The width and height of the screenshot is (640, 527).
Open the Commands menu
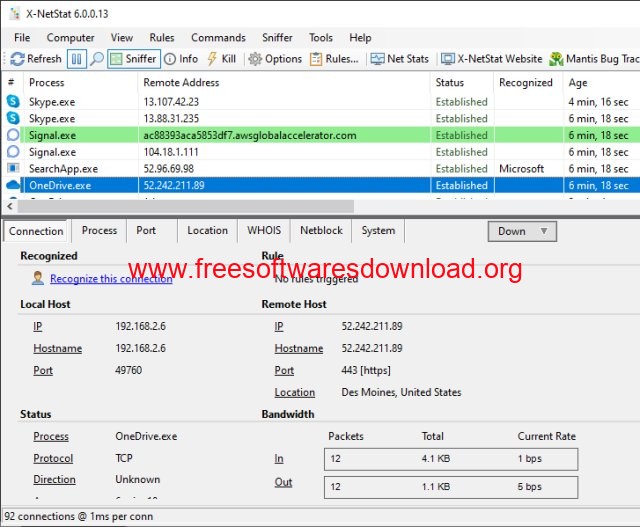coord(218,38)
